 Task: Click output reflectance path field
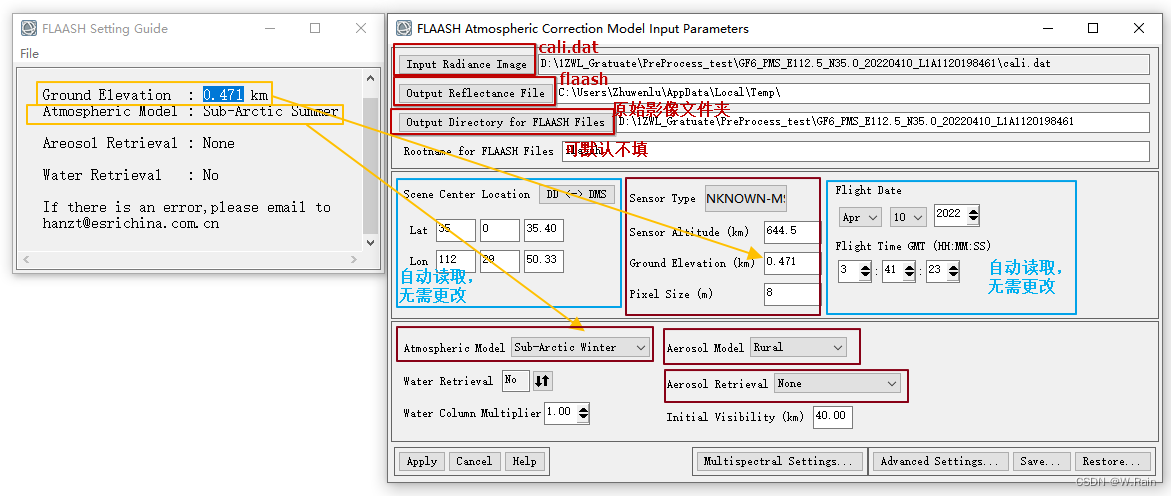852,93
